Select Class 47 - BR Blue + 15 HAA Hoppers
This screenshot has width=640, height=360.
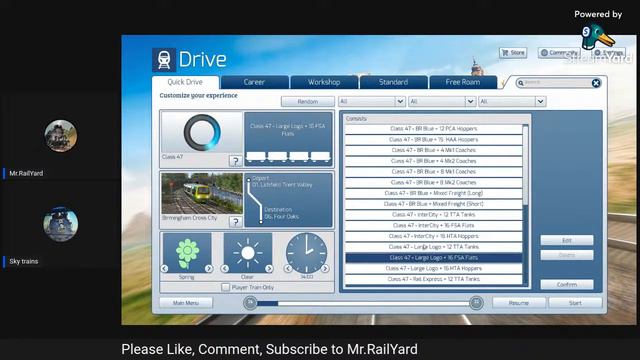[433, 140]
